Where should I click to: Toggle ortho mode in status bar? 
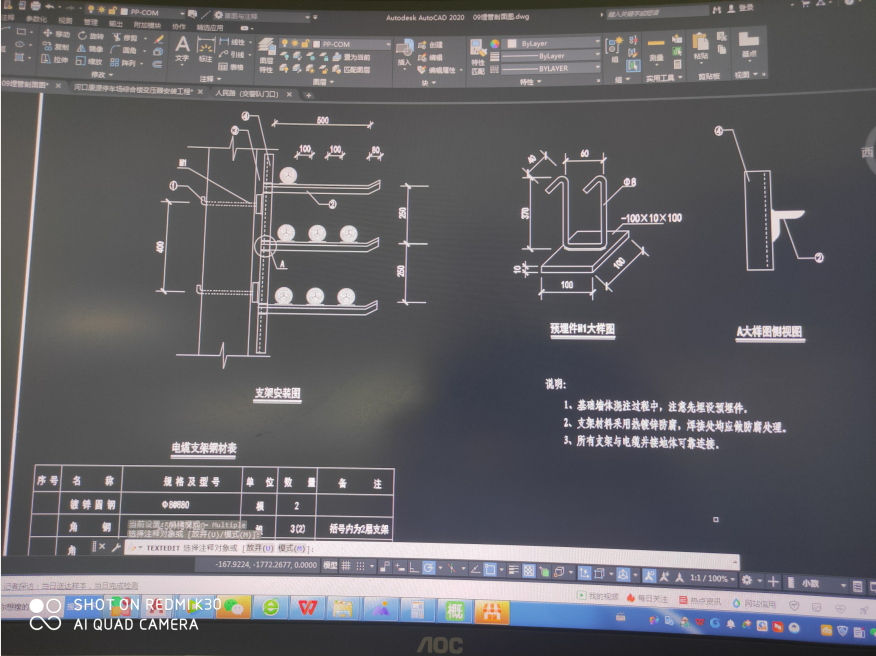click(413, 568)
